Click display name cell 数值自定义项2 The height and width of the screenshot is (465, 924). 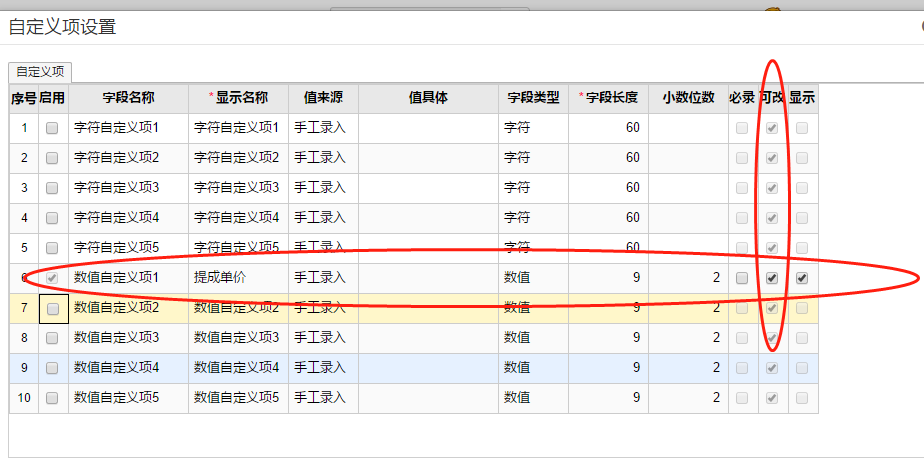pos(238,308)
